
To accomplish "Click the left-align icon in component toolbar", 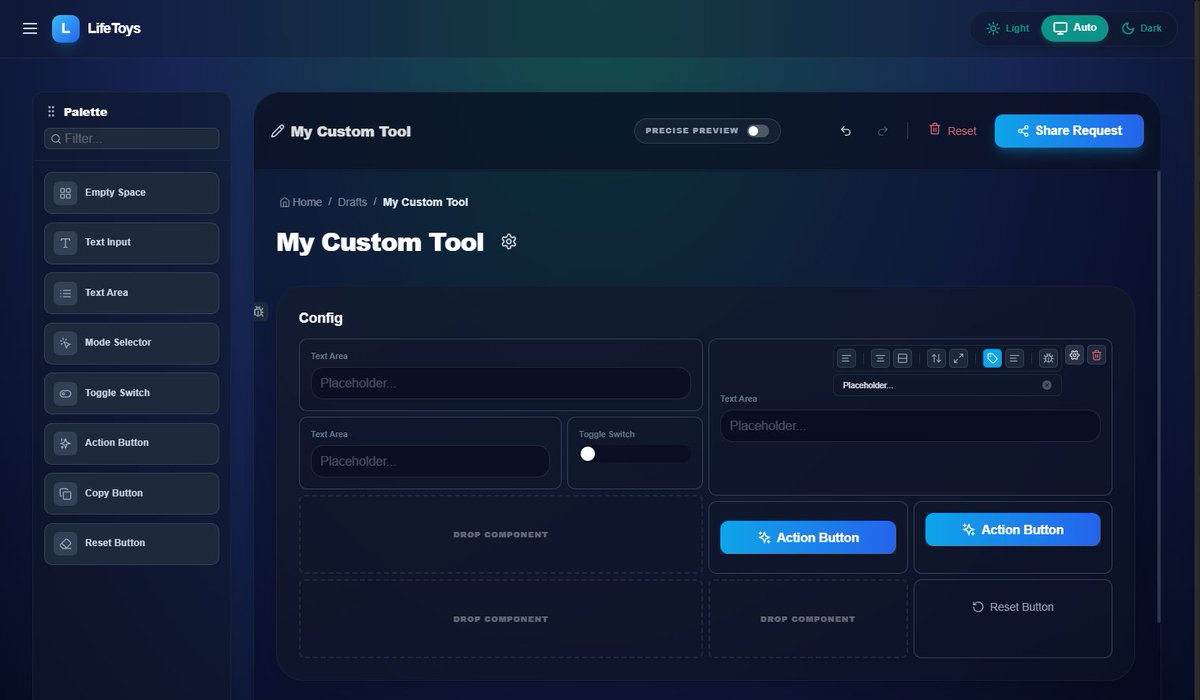I will (846, 358).
